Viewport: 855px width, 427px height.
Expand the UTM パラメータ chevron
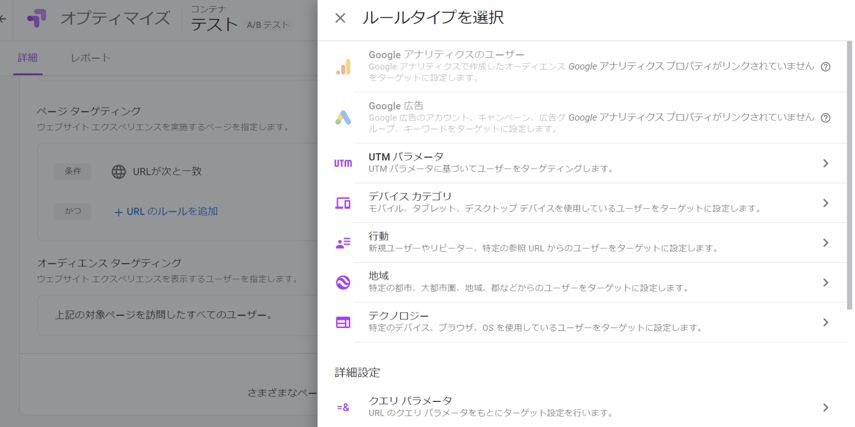(826, 163)
